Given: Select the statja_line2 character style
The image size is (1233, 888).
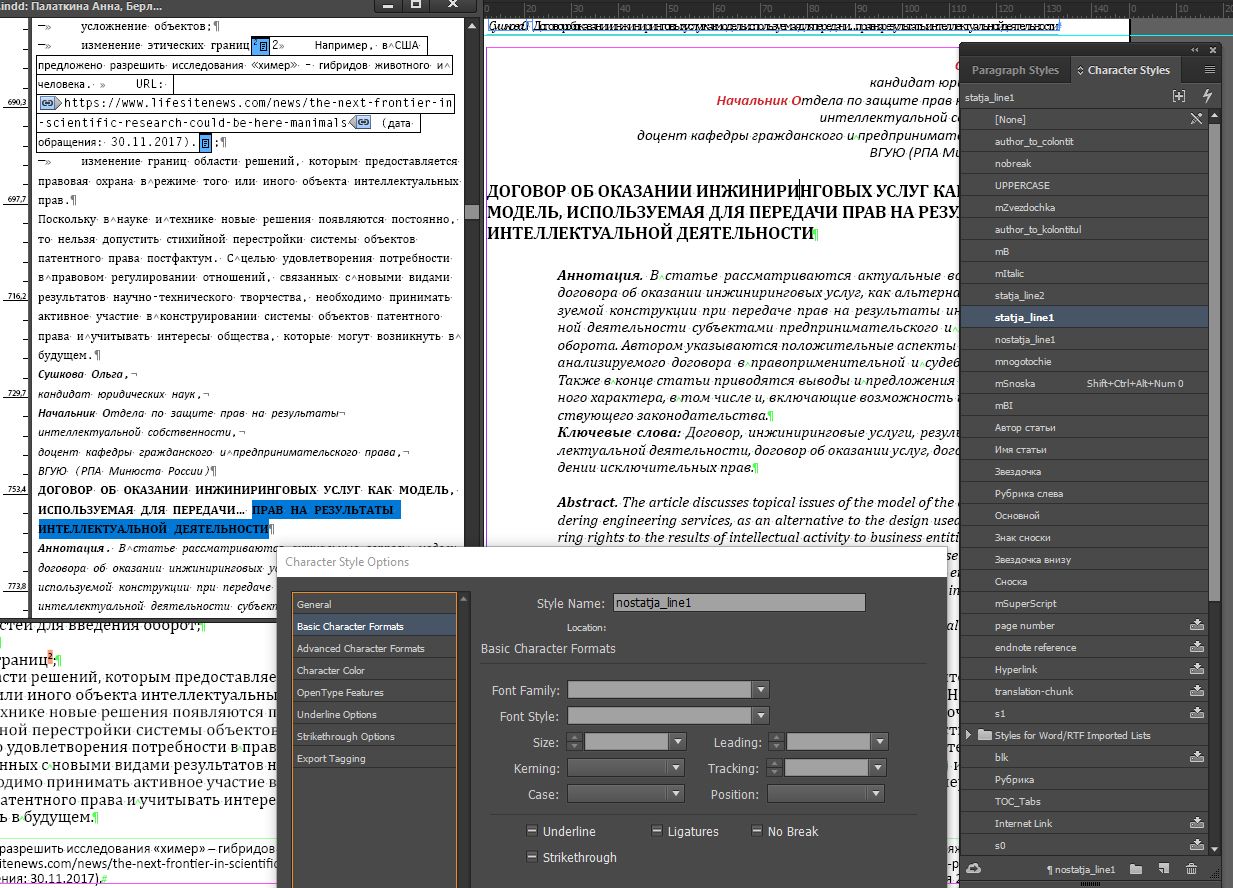Looking at the screenshot, I should pos(1084,295).
